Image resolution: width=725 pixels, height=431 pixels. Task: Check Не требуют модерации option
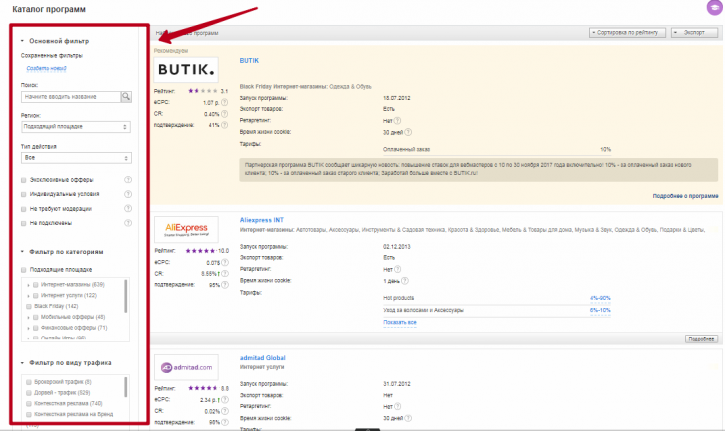click(x=24, y=209)
